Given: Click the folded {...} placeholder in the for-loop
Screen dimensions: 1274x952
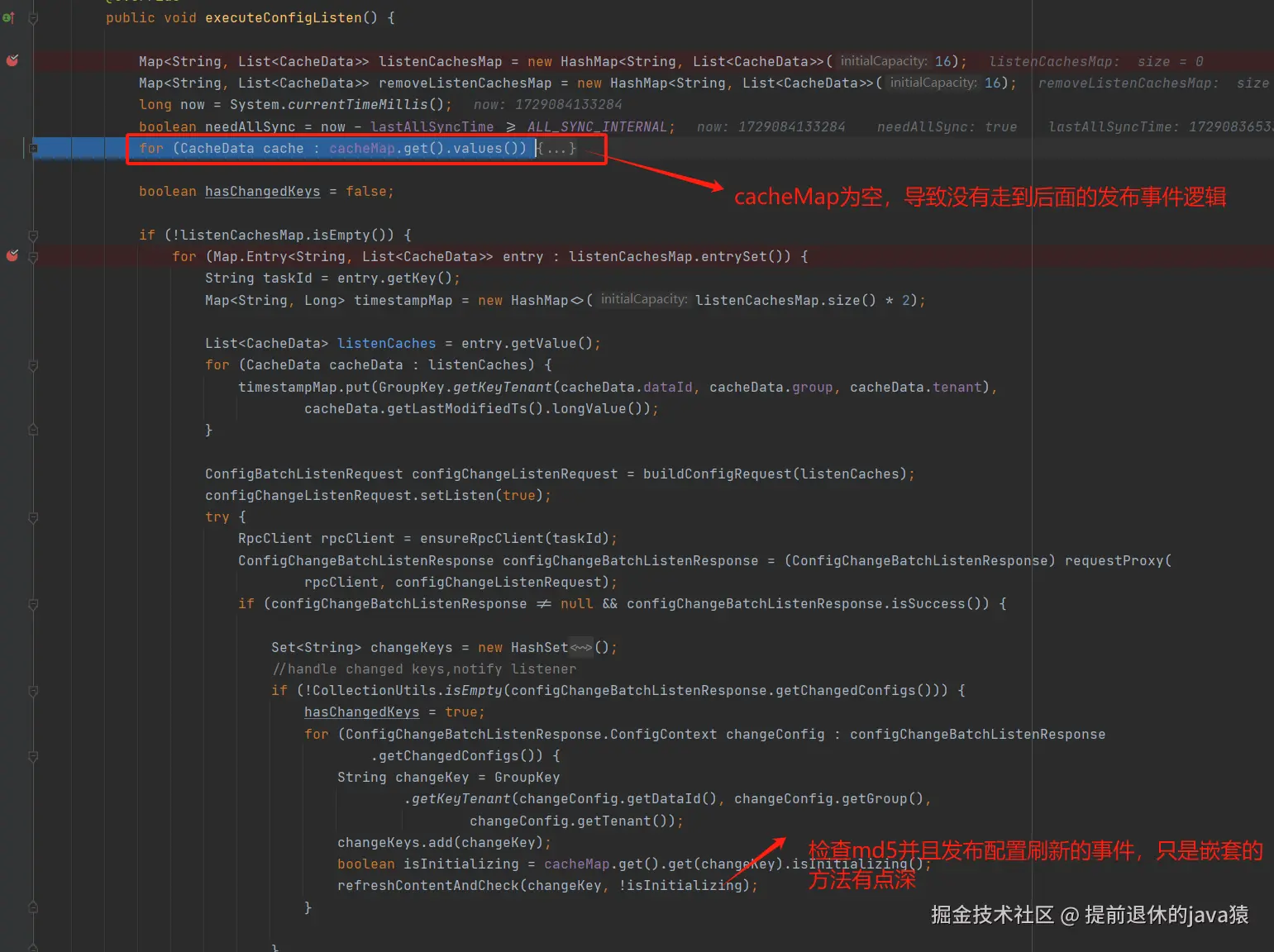Looking at the screenshot, I should pyautogui.click(x=556, y=149).
